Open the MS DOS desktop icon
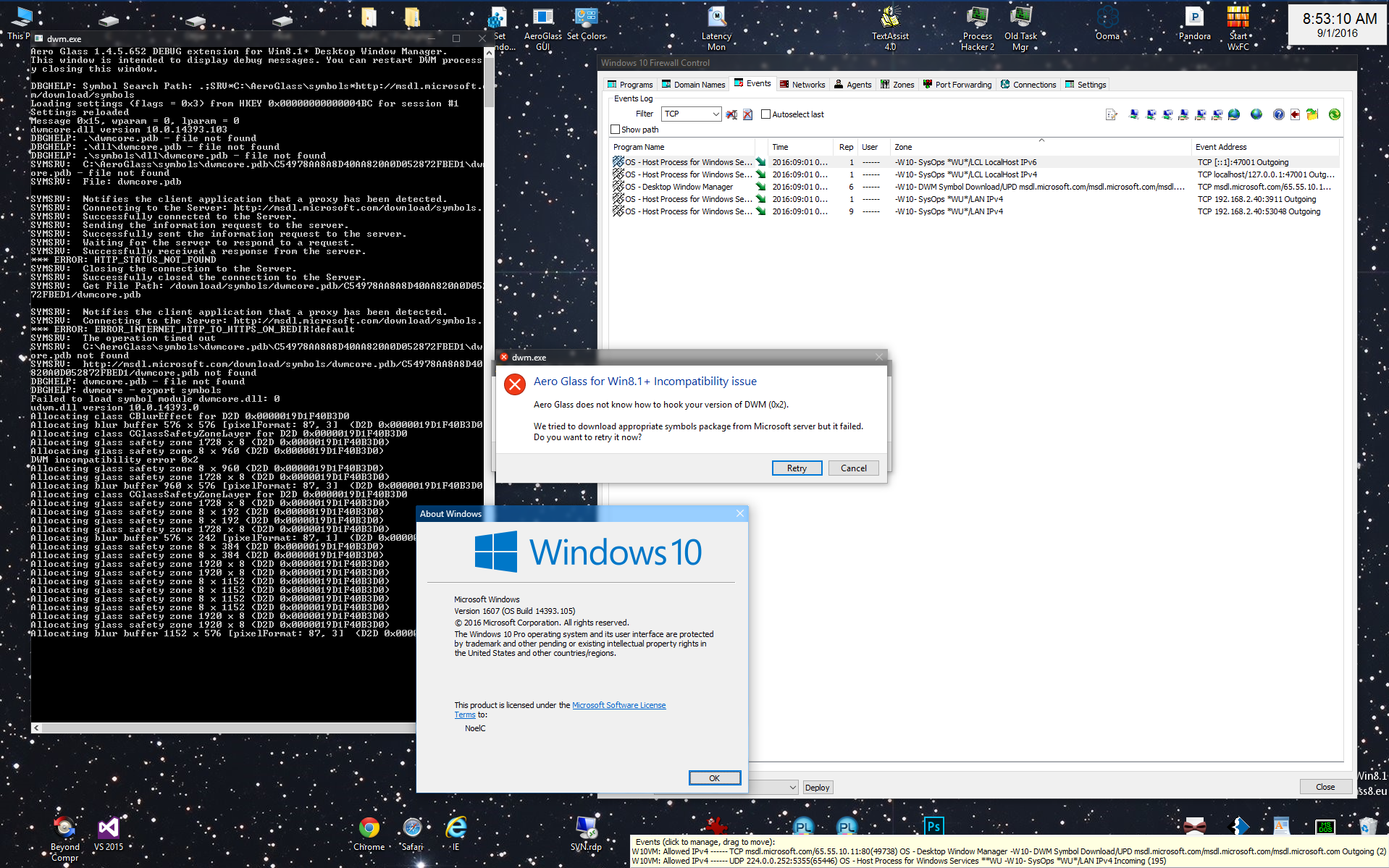1389x868 pixels. (x=1325, y=826)
